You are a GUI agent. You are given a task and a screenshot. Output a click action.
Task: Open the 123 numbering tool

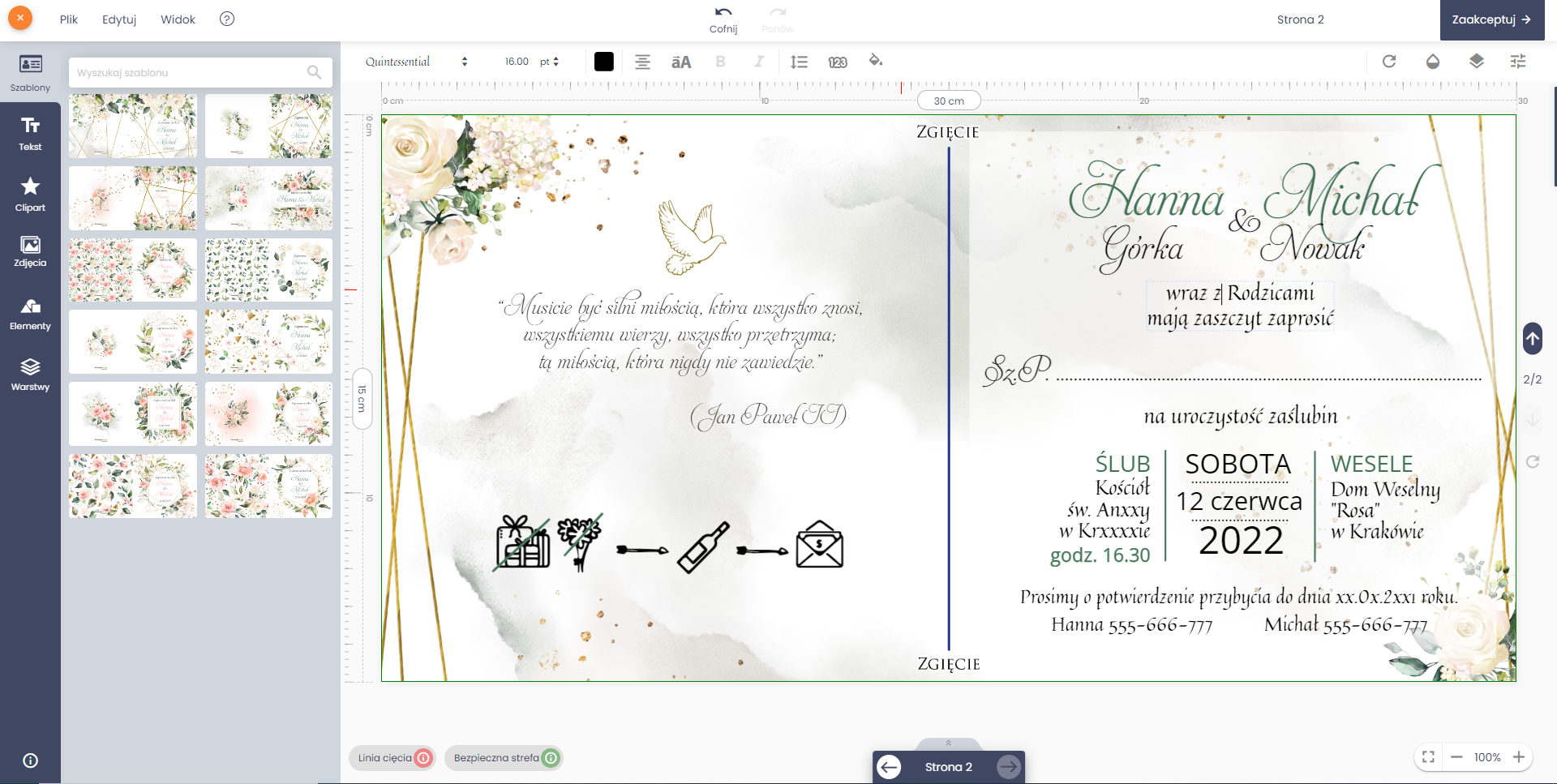(838, 62)
